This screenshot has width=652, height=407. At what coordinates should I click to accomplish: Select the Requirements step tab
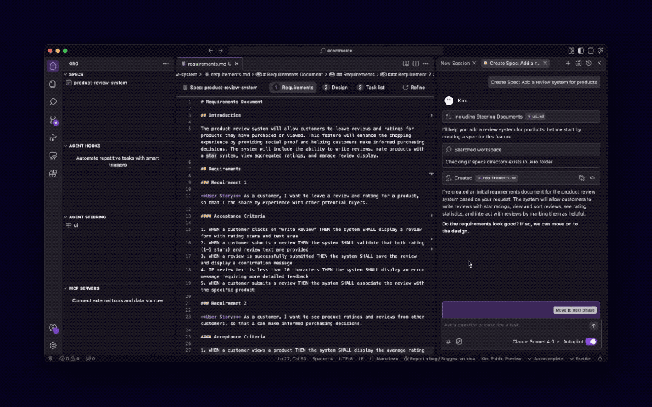click(x=293, y=87)
